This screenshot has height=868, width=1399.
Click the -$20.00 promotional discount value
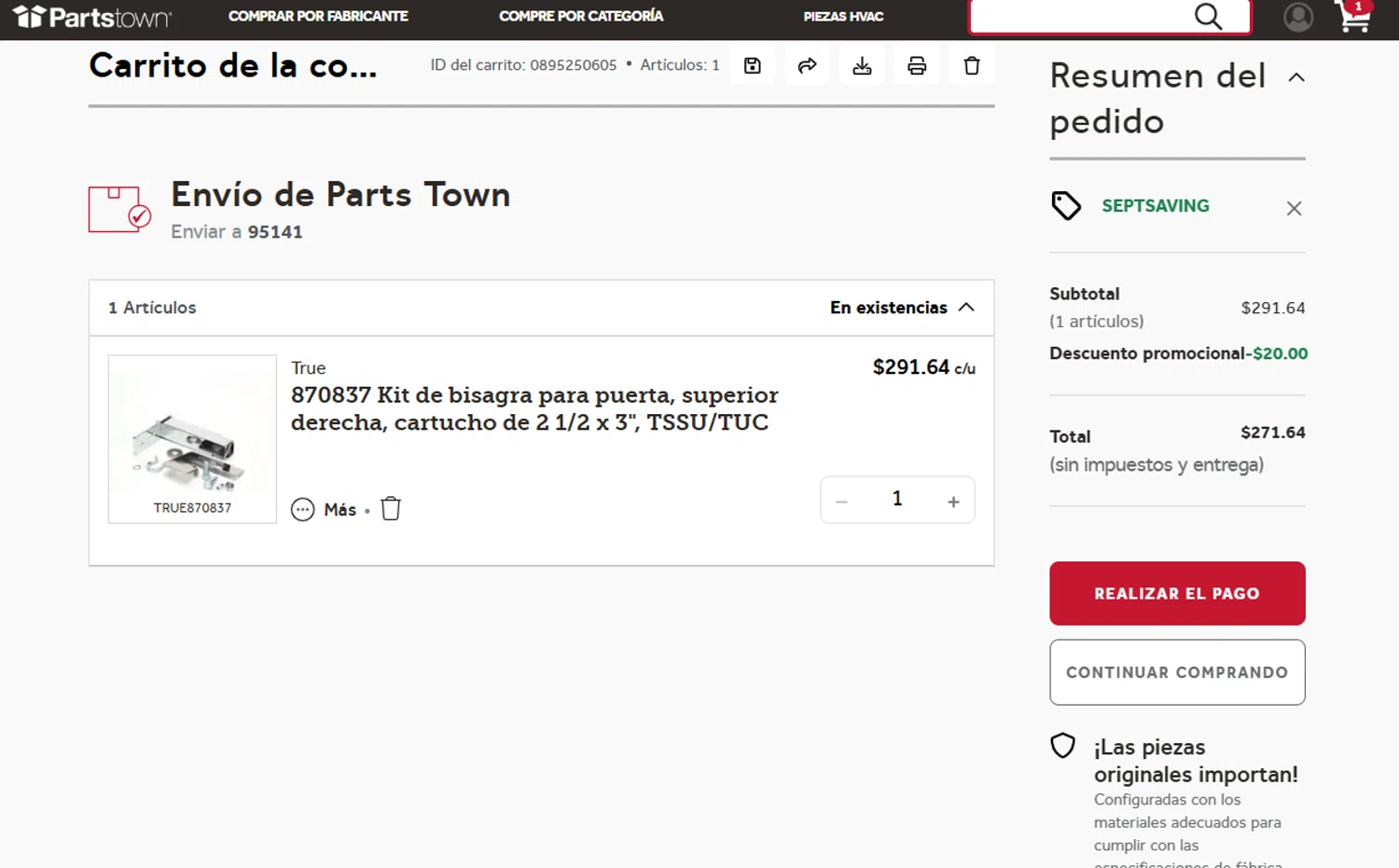pyautogui.click(x=1277, y=353)
